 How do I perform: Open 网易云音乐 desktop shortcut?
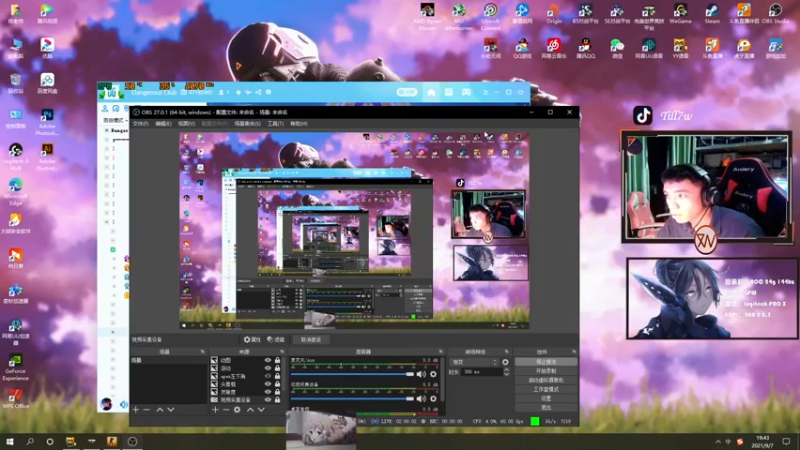pos(554,48)
